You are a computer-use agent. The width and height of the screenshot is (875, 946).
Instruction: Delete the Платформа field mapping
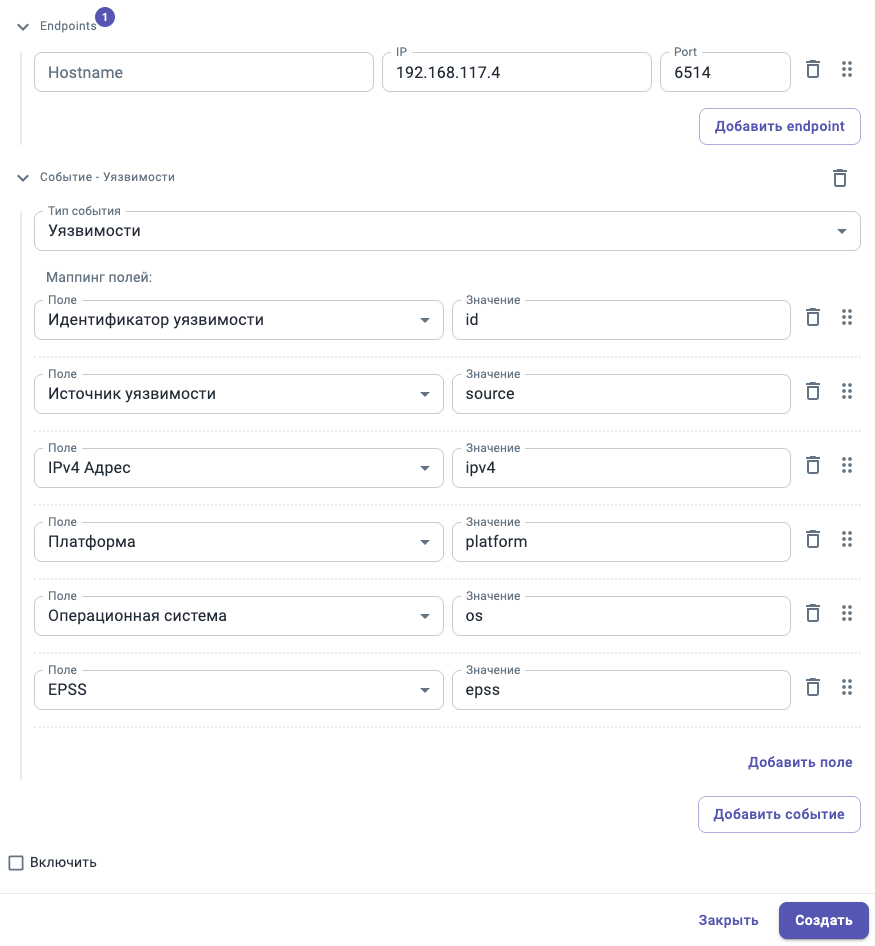813,540
